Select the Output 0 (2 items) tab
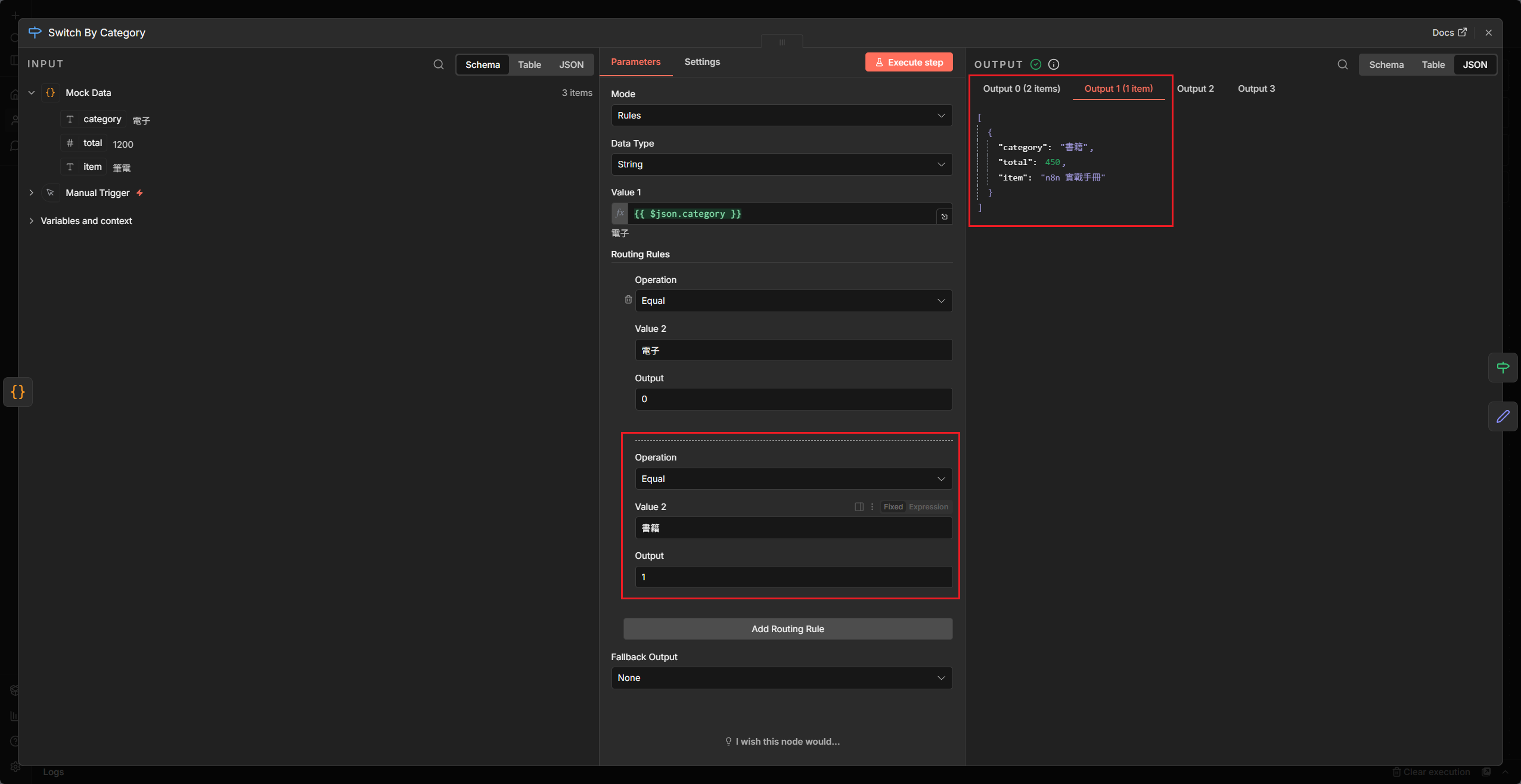Viewport: 1521px width, 784px height. point(1021,89)
